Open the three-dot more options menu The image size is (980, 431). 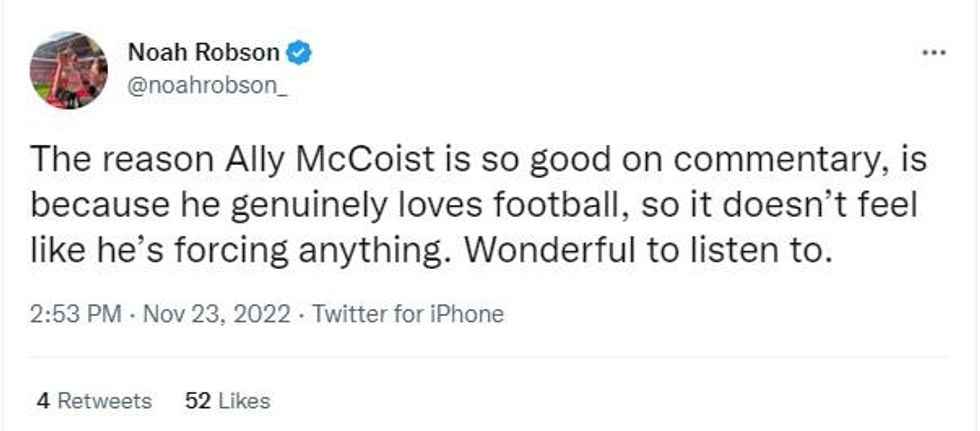click(933, 52)
